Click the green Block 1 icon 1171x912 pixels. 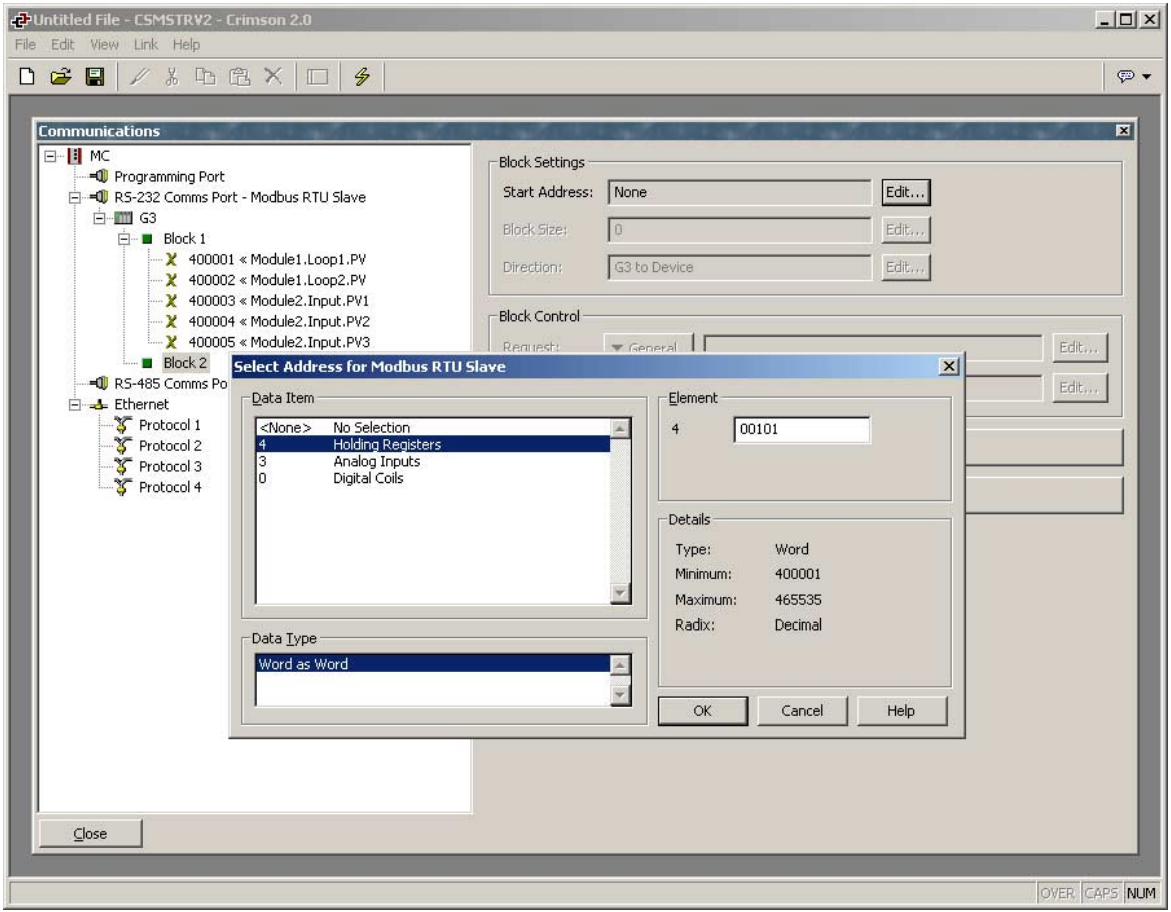tap(147, 239)
